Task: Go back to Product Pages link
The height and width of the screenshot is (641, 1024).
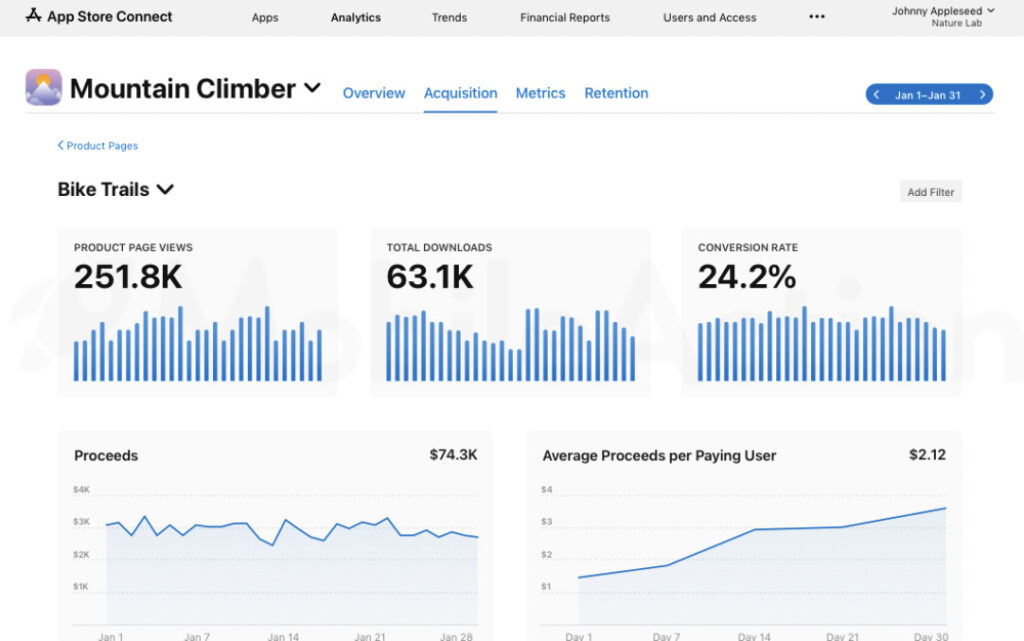Action: [102, 146]
